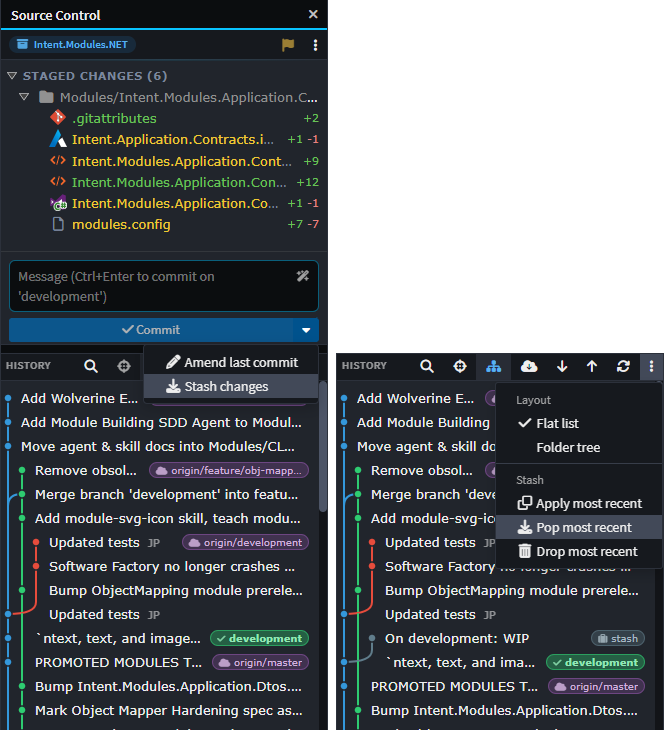Select left History commit 'Bump Intent.Modules.Application.Dtos....'
Viewport: 664px width, 730px height.
[168, 687]
